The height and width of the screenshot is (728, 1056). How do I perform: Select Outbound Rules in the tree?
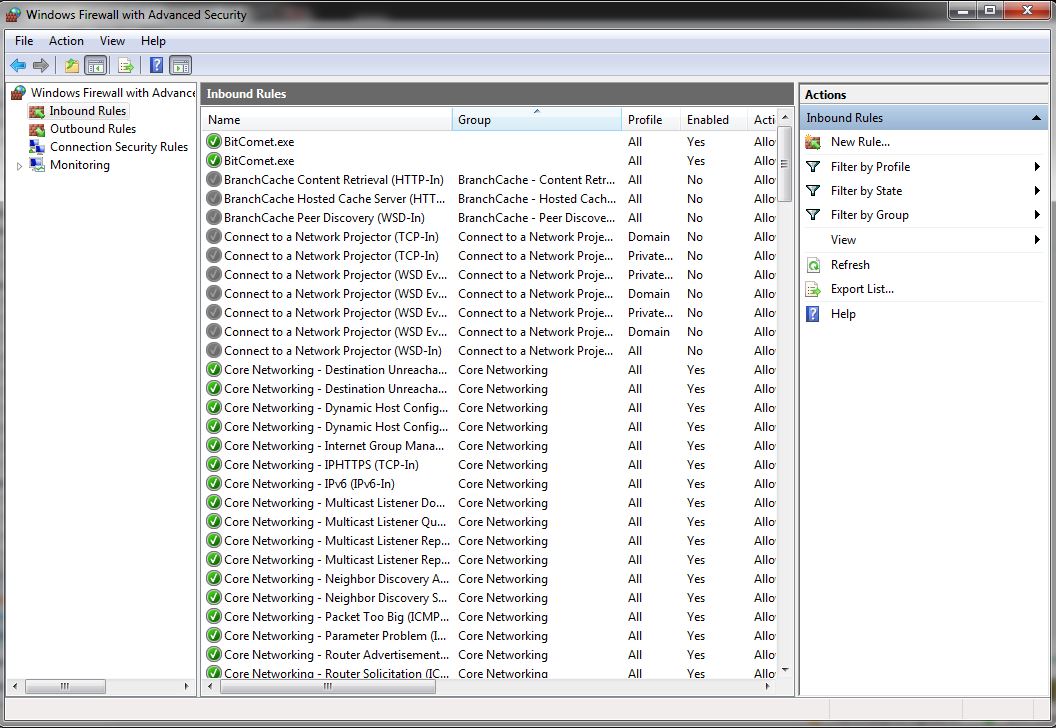click(x=93, y=129)
